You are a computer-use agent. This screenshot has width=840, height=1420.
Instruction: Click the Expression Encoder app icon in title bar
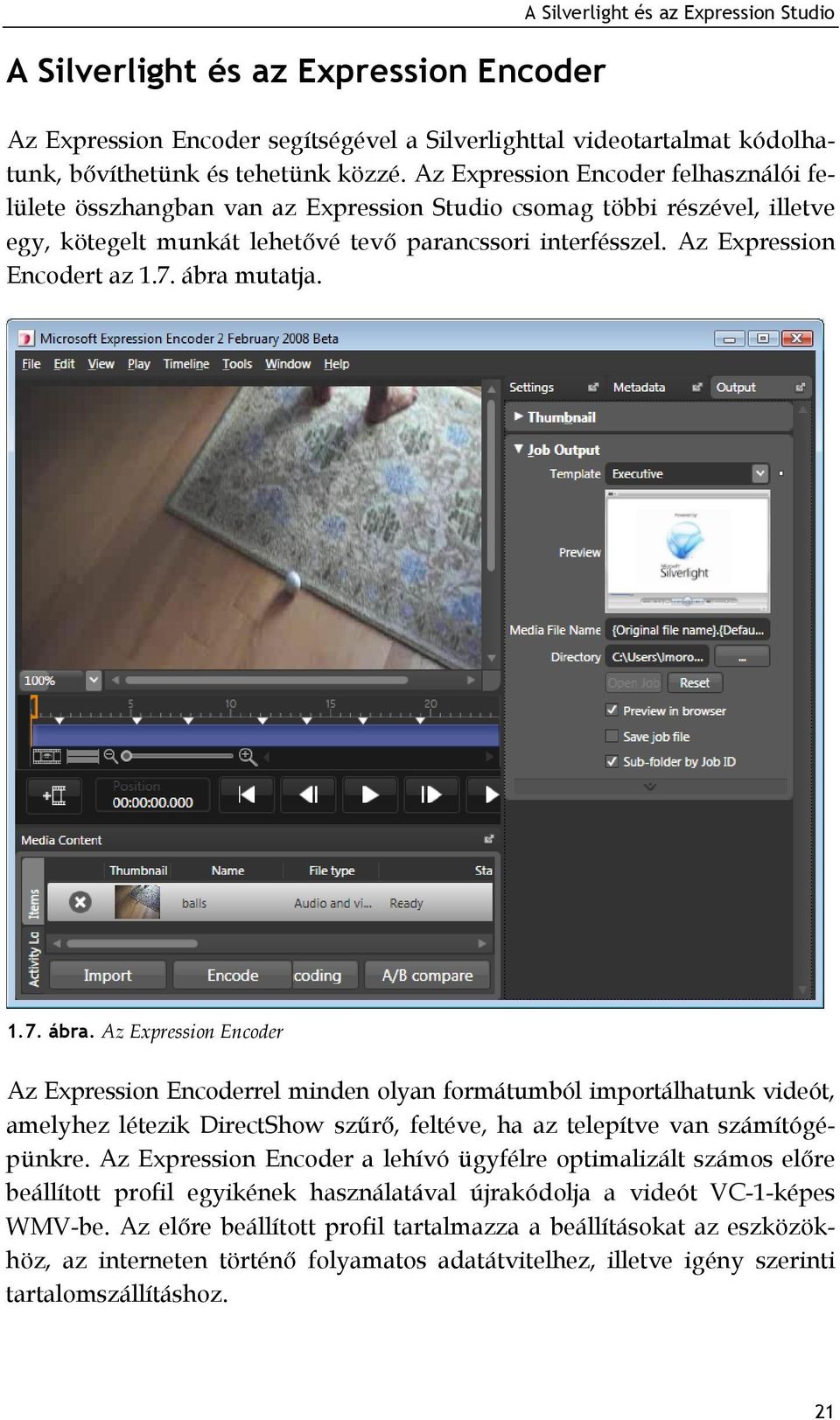pyautogui.click(x=26, y=338)
